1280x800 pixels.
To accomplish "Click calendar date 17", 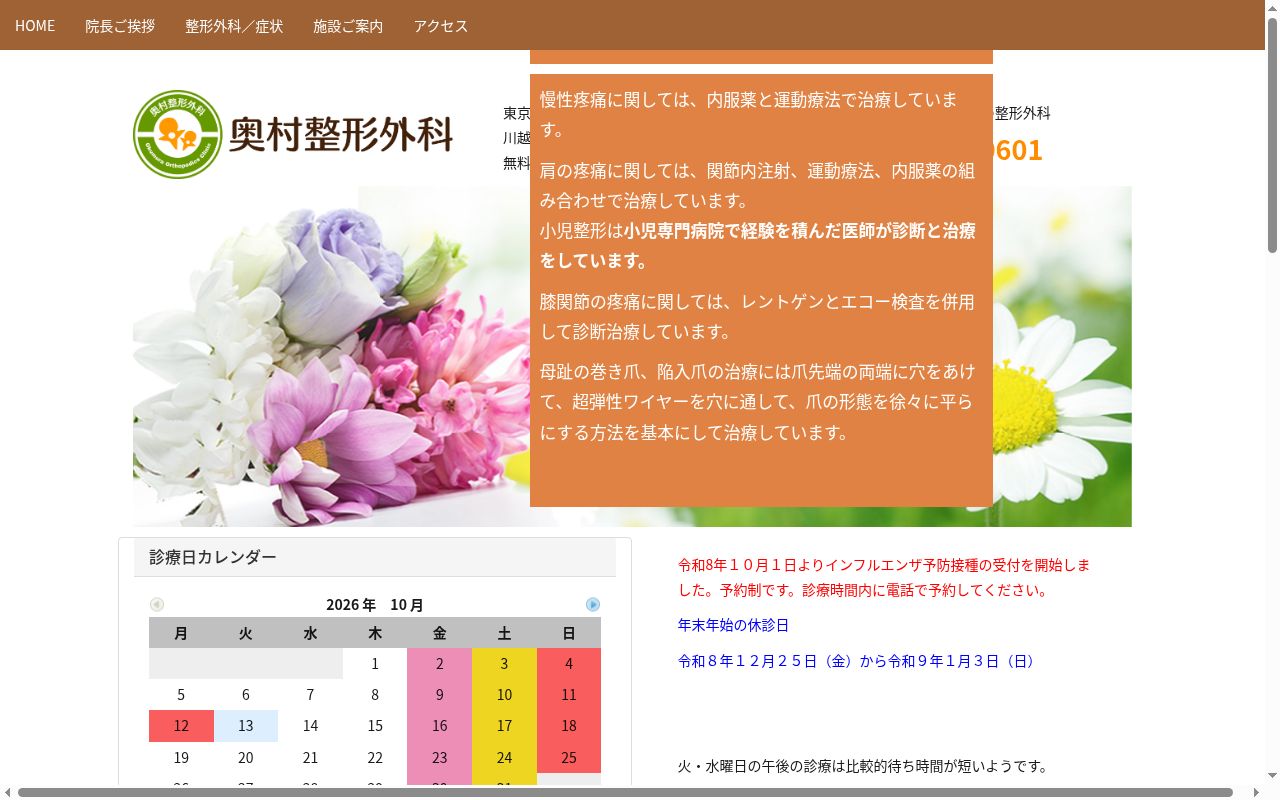I will click(x=504, y=726).
